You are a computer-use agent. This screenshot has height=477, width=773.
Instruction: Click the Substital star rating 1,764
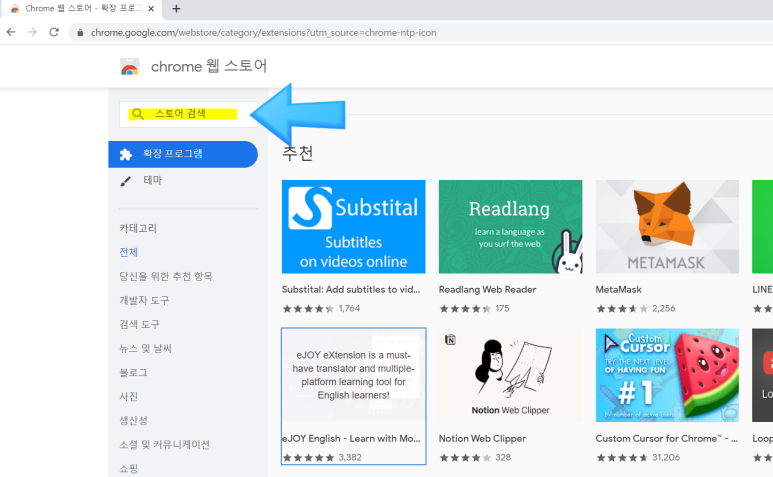pyautogui.click(x=321, y=309)
